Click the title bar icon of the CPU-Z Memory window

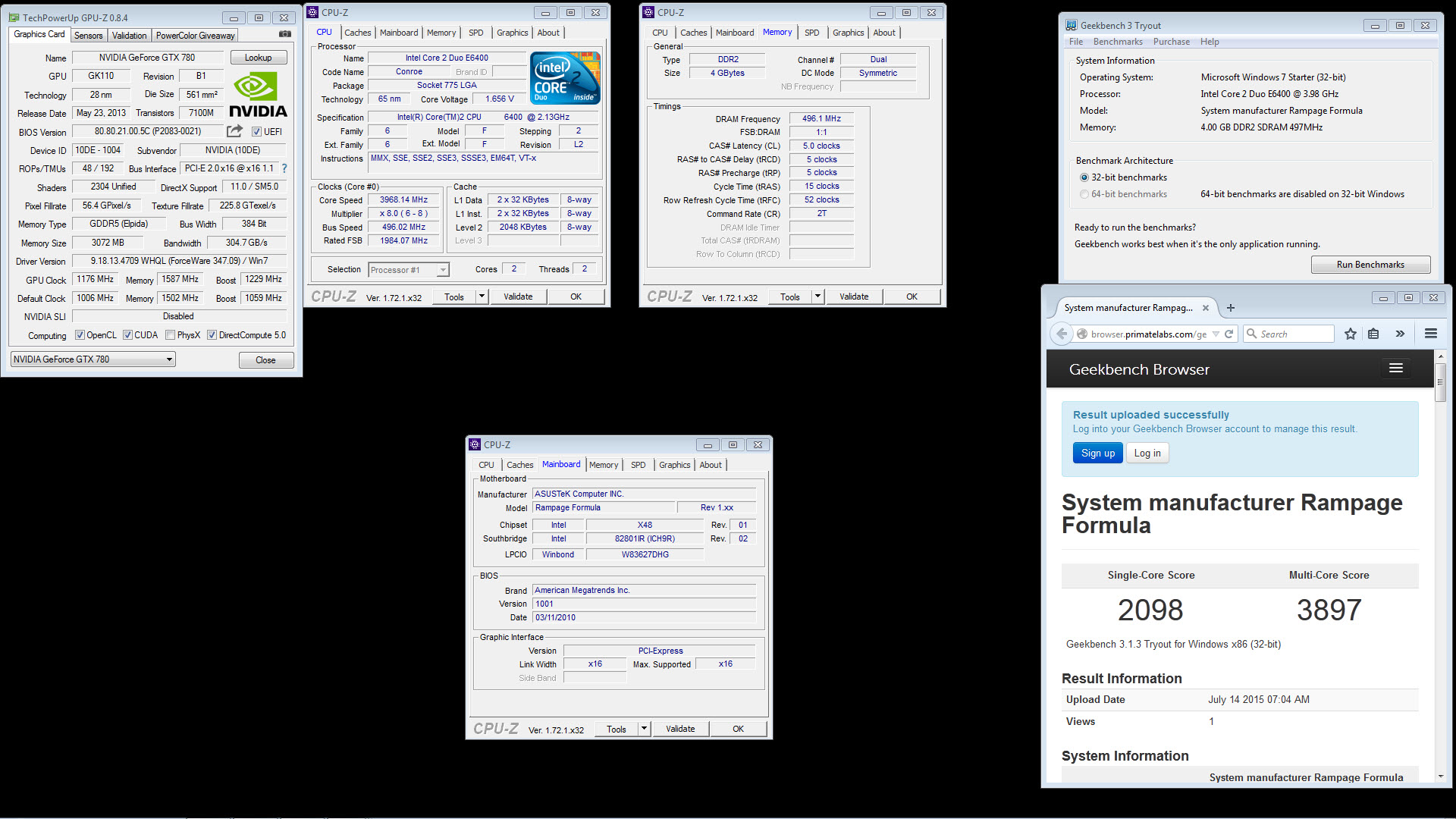pyautogui.click(x=648, y=12)
